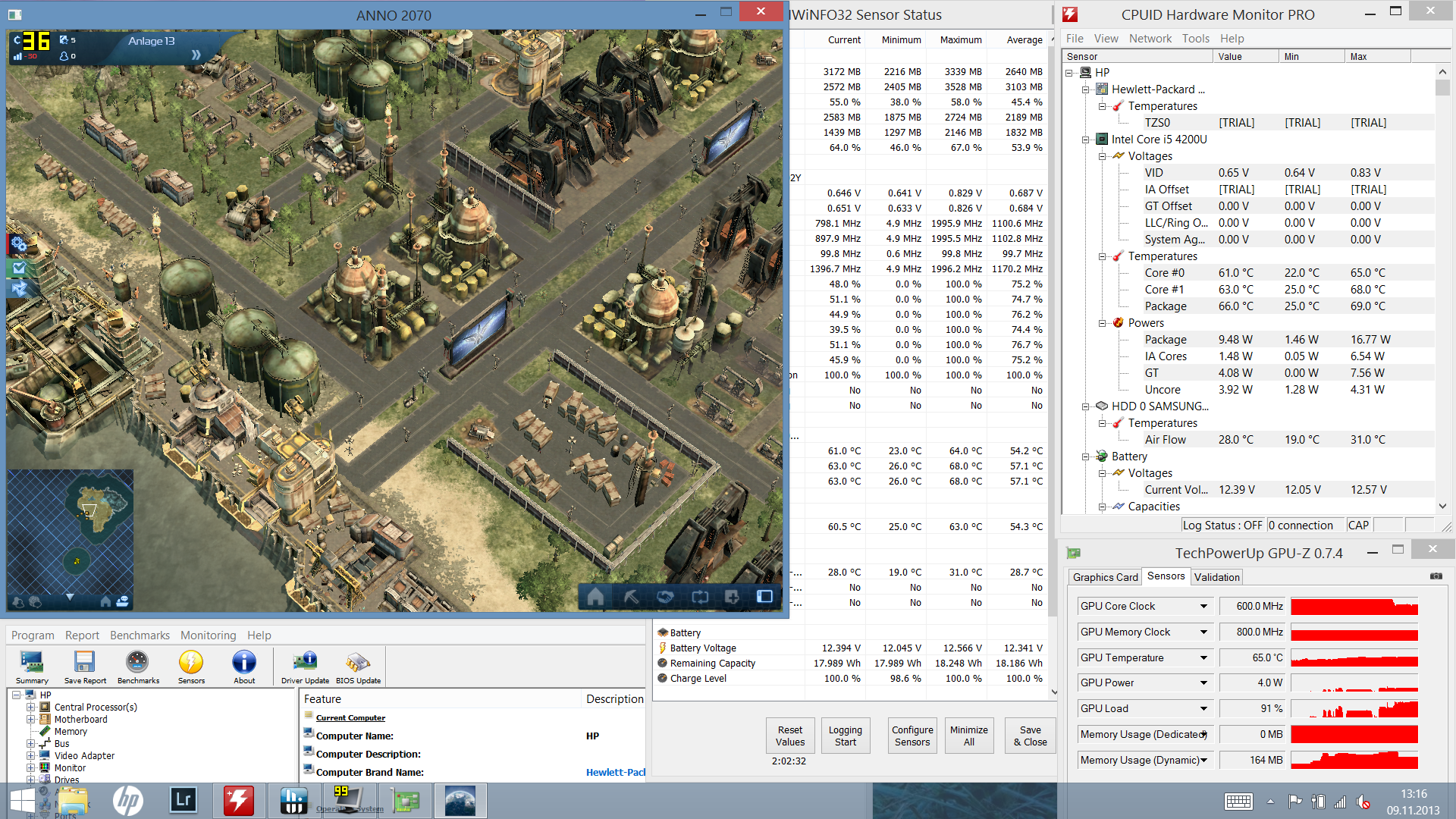Click the game minimap

[70, 531]
